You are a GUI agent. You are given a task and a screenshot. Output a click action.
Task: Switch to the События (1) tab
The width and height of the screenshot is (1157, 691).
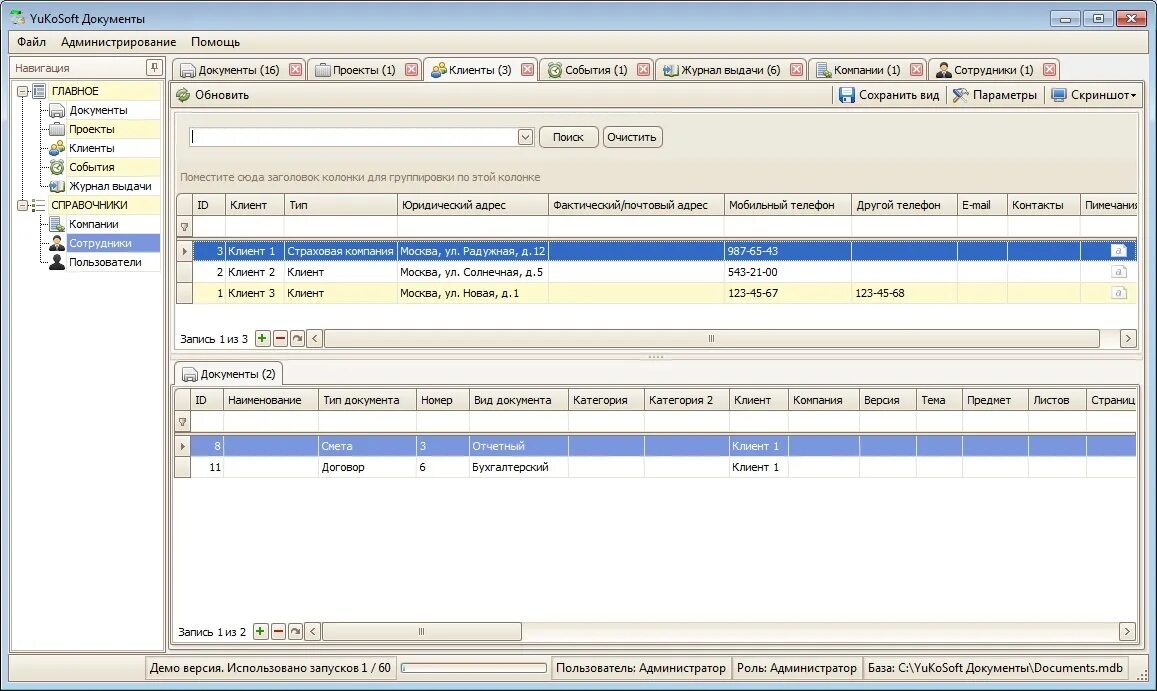pos(595,70)
